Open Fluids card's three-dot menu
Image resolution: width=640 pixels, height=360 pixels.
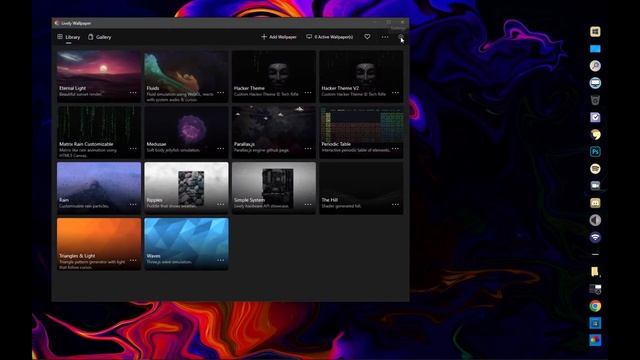coord(220,93)
